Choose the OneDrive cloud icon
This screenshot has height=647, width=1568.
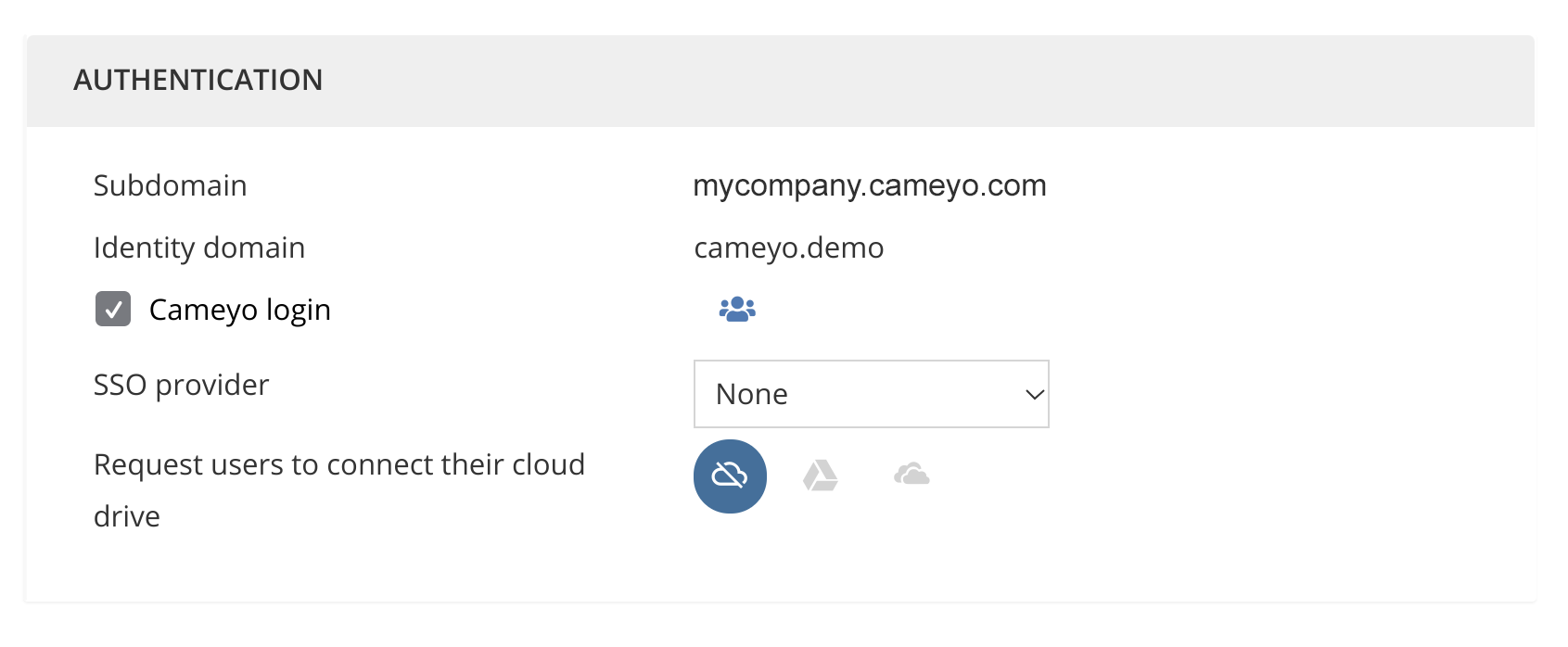click(911, 475)
